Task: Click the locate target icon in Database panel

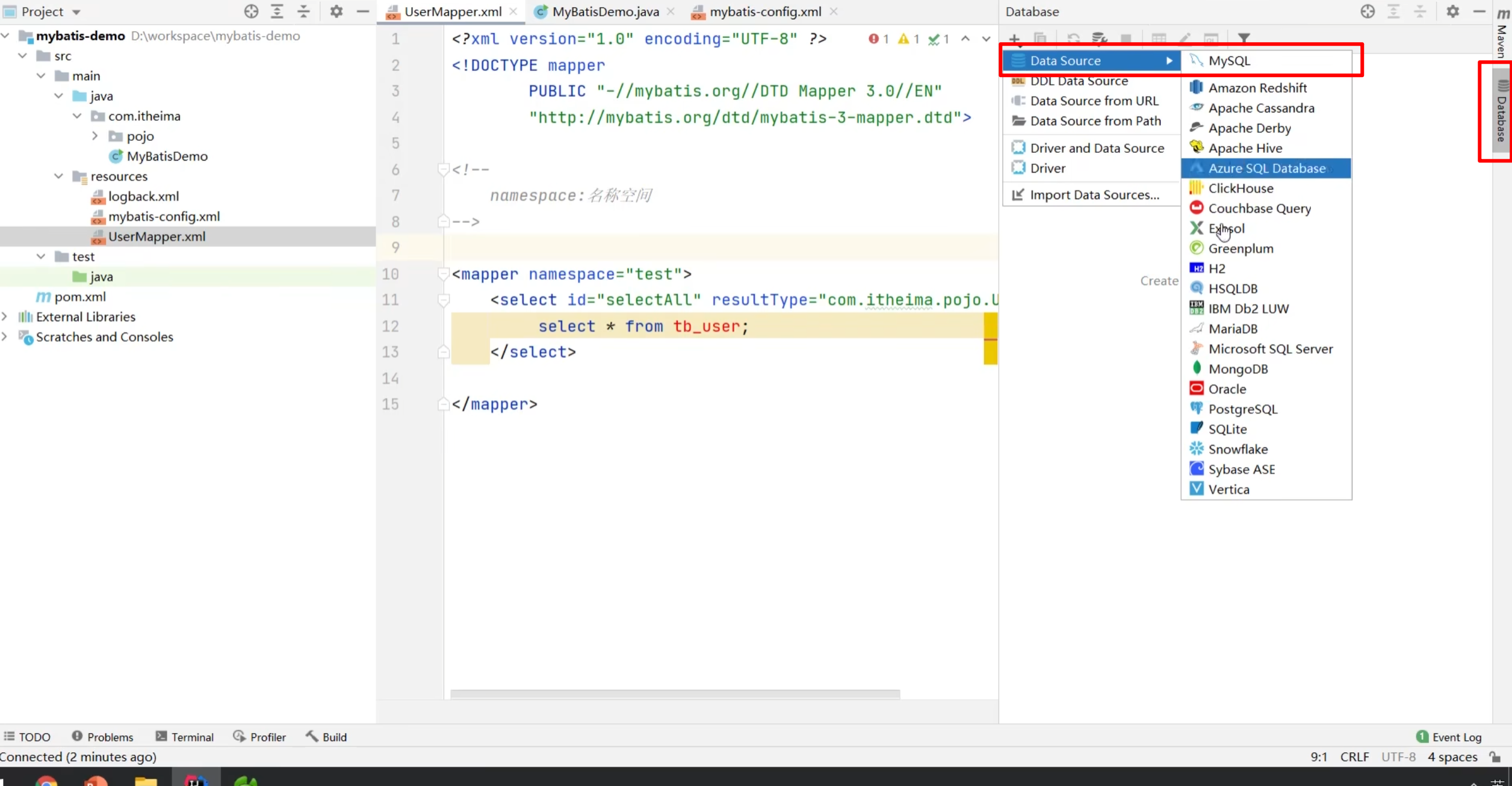Action: 1368,11
